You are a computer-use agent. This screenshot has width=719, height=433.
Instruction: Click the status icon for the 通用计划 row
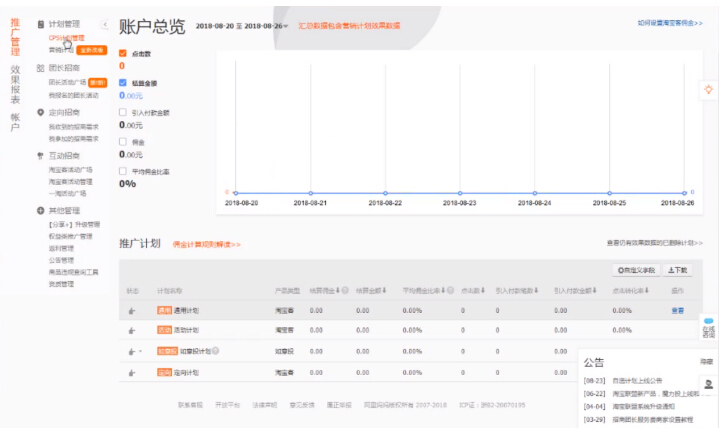[x=131, y=311]
